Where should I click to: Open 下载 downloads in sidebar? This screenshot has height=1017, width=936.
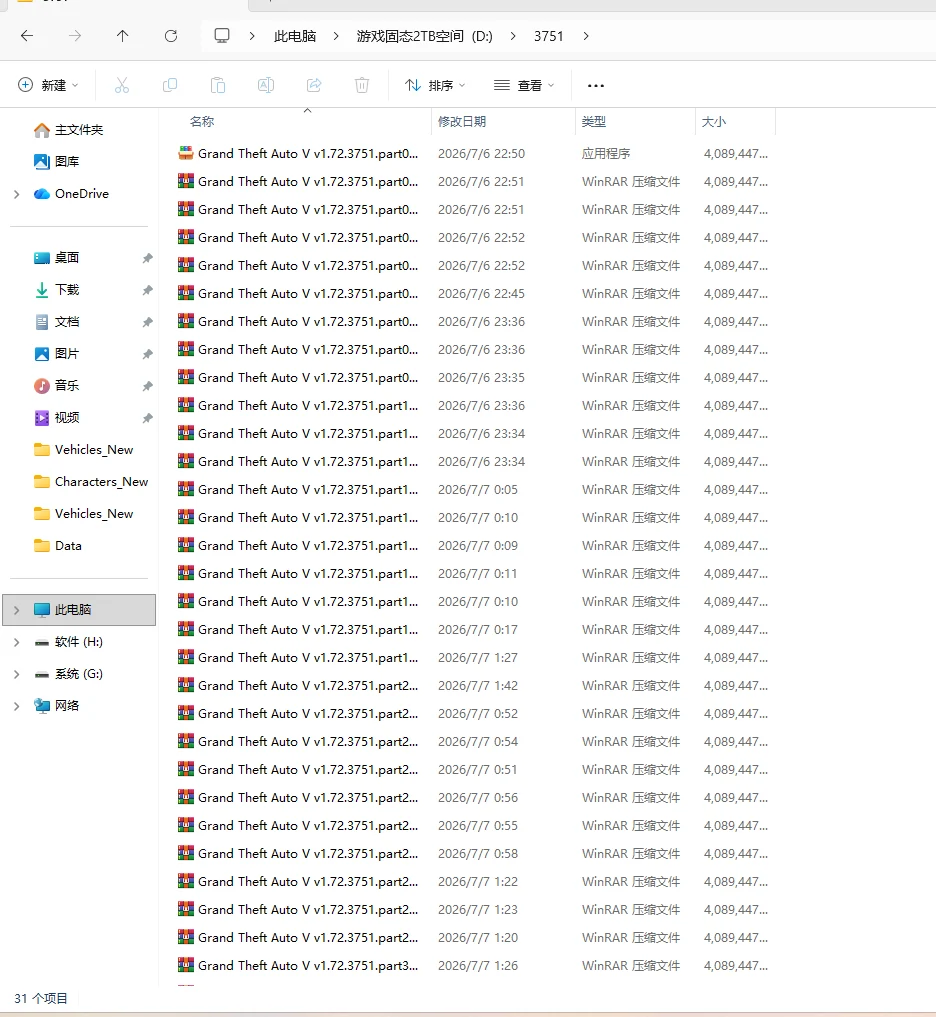pyautogui.click(x=67, y=289)
